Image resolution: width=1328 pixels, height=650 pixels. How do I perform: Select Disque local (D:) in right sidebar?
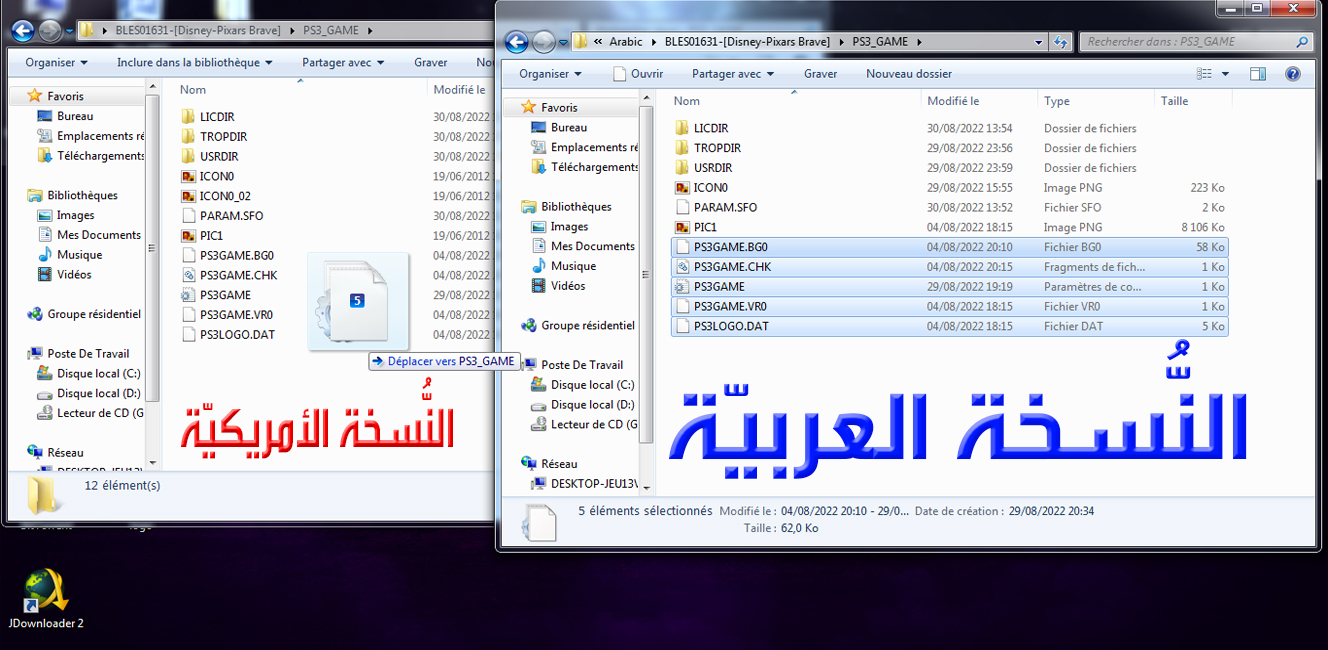(591, 405)
